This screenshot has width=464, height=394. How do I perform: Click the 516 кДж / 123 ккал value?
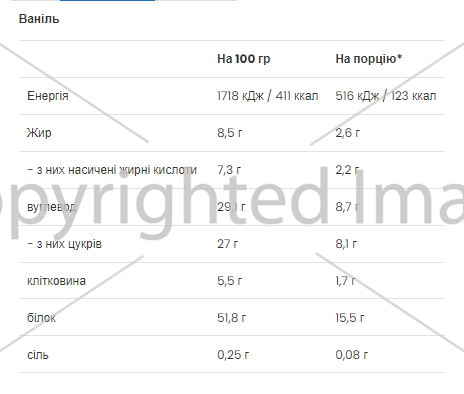[x=386, y=96]
